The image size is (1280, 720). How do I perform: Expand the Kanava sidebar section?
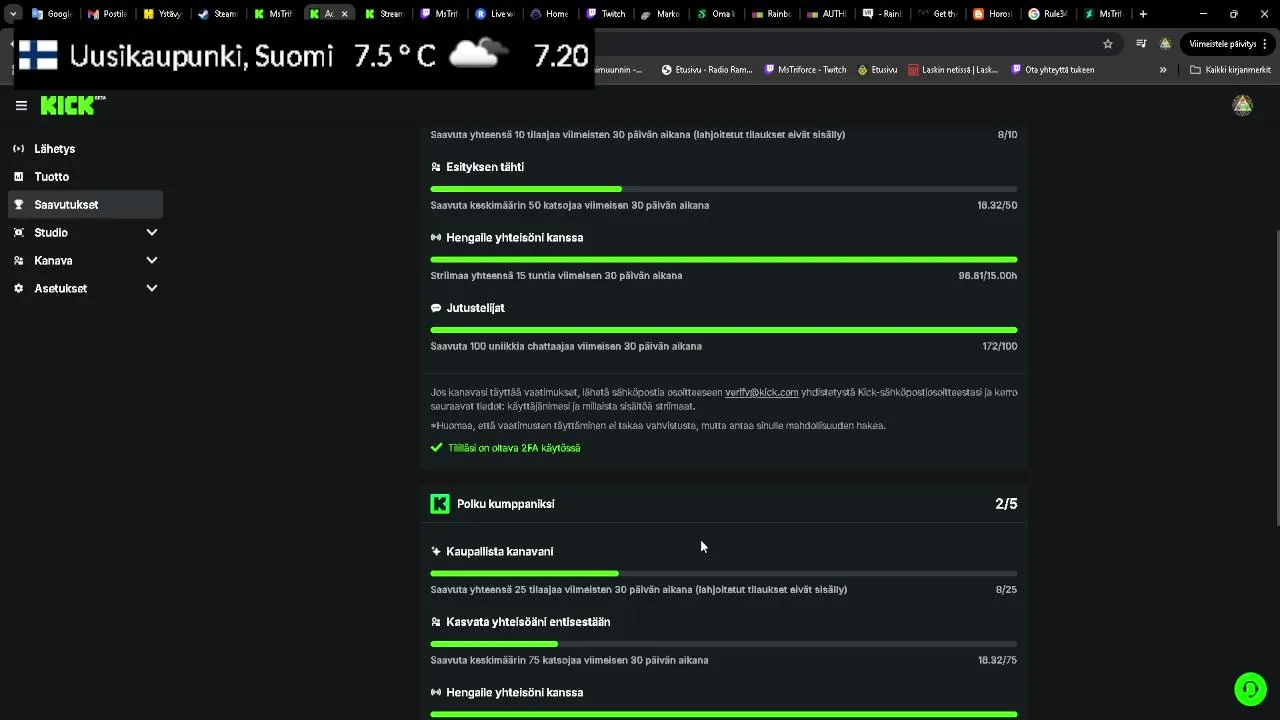(152, 261)
